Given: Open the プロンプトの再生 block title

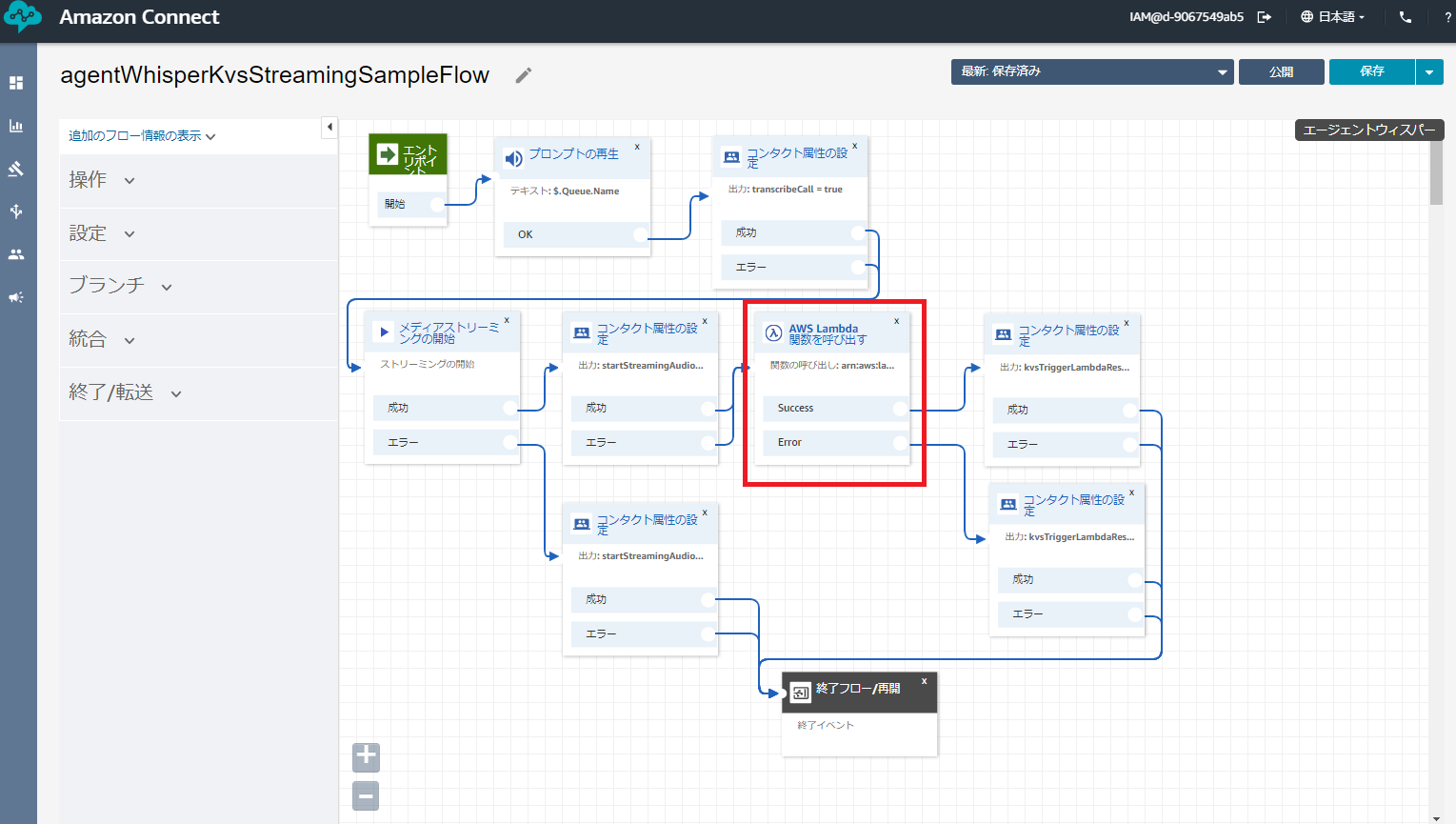Looking at the screenshot, I should click(x=573, y=154).
